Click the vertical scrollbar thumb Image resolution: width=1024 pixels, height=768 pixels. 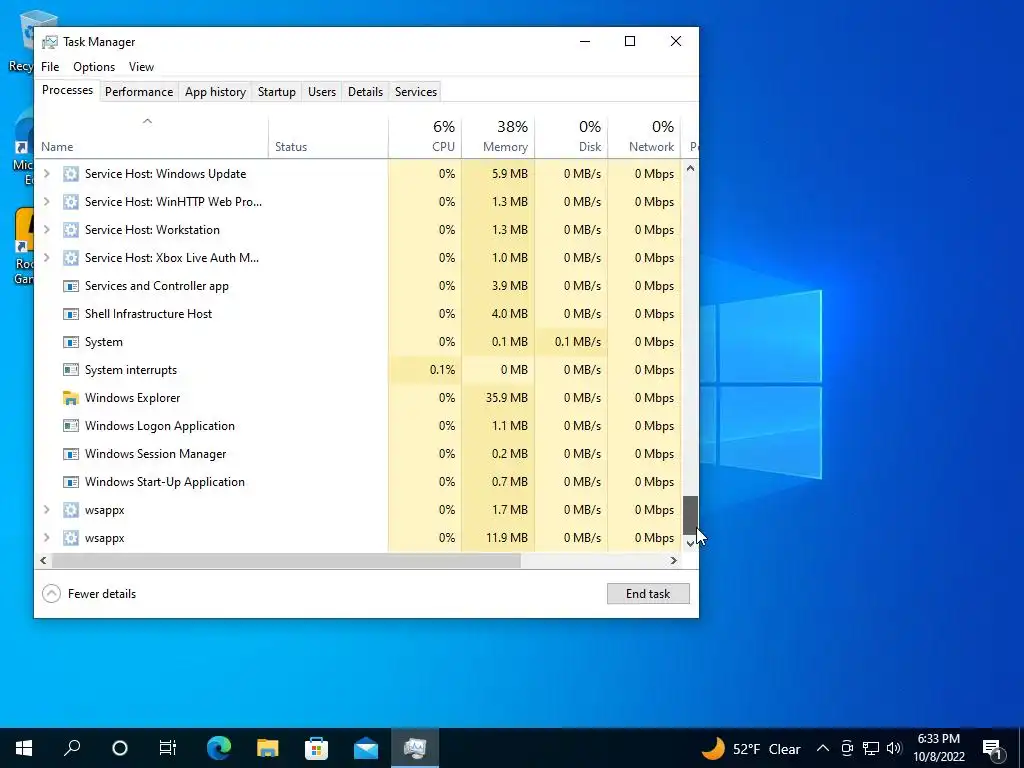[690, 515]
